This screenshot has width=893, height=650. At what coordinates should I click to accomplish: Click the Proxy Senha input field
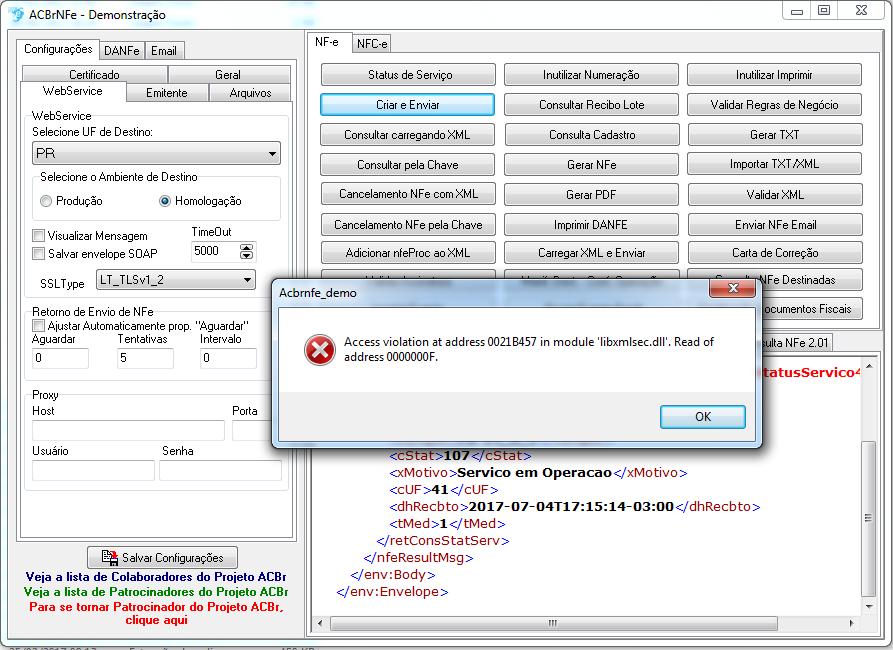[220, 471]
